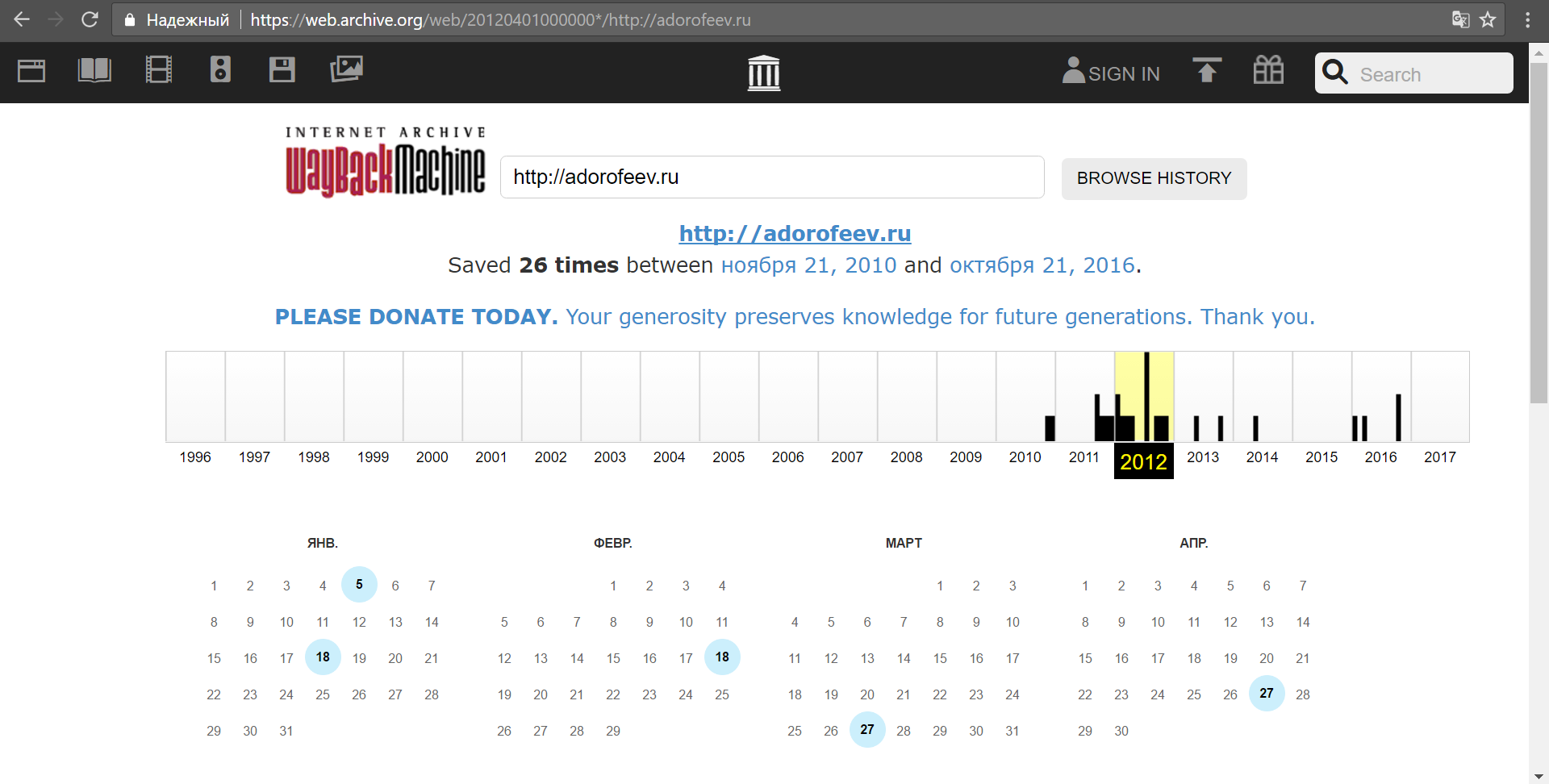Click the МАРТ month heading
This screenshot has height=784, width=1549.
[904, 544]
